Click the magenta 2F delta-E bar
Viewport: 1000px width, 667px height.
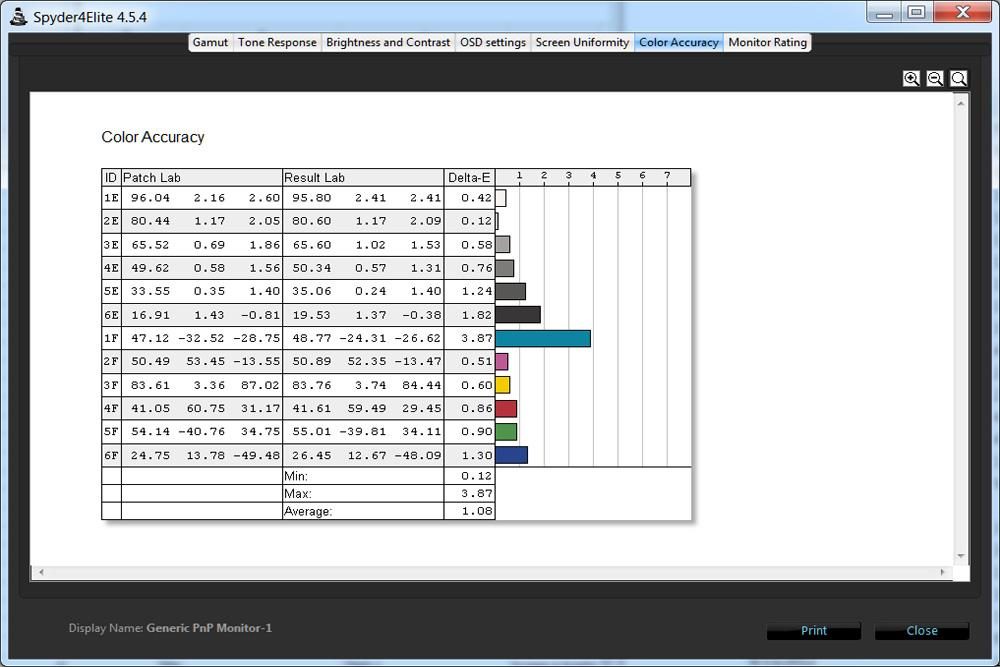(x=501, y=362)
